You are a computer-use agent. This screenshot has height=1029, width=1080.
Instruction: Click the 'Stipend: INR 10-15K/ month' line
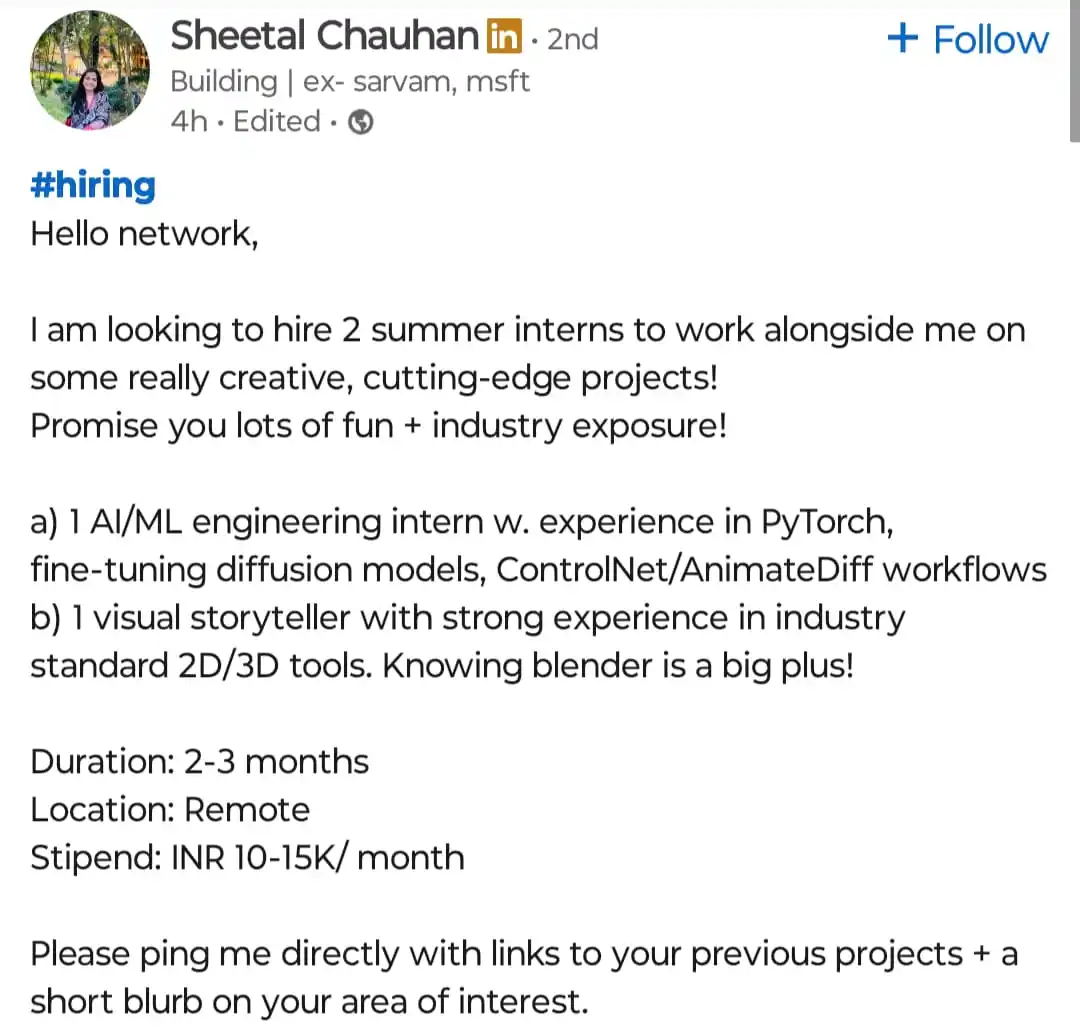point(247,858)
